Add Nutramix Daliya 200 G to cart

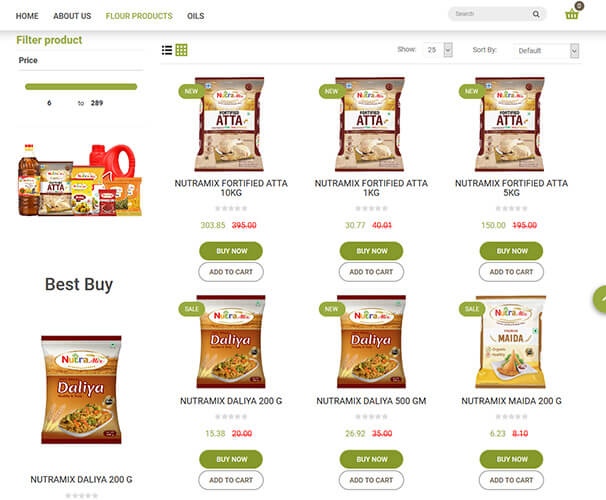click(231, 480)
